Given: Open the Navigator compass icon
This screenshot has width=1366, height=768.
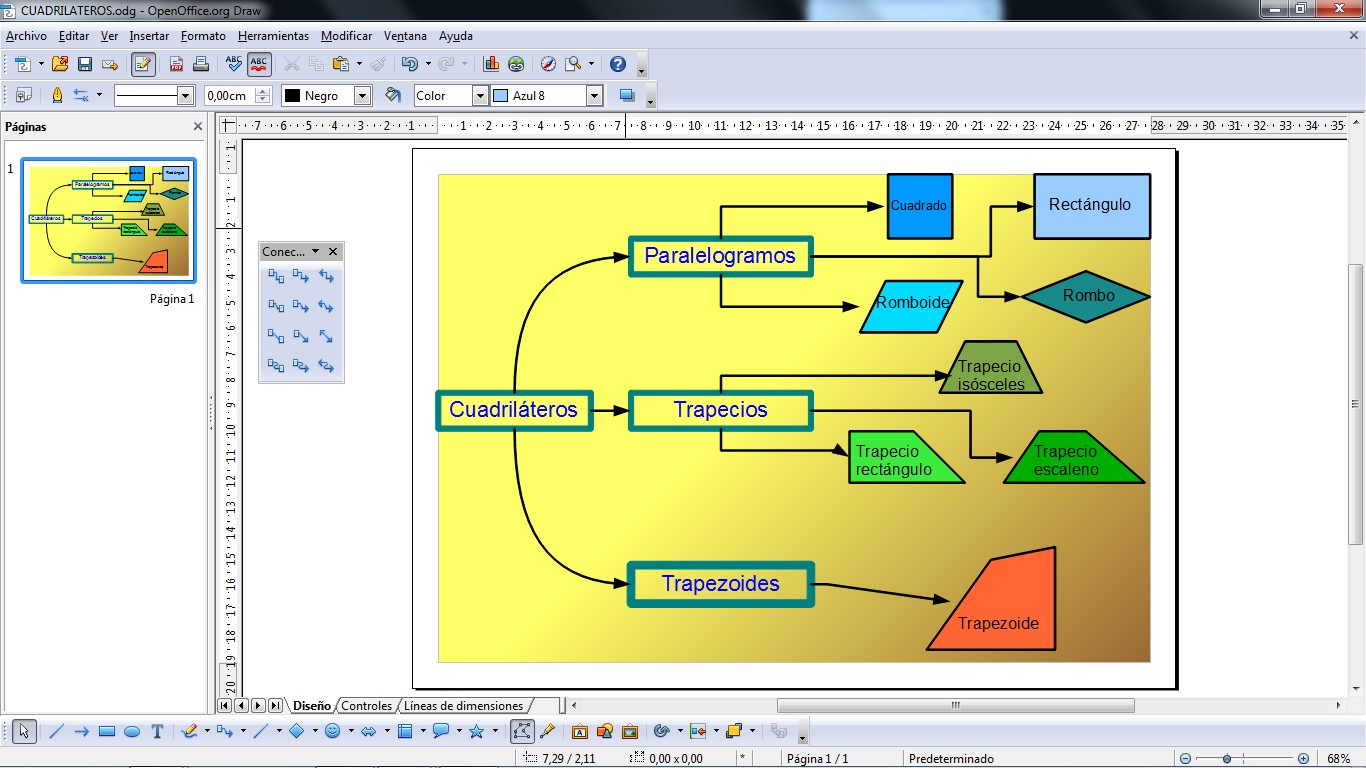Looking at the screenshot, I should point(548,64).
